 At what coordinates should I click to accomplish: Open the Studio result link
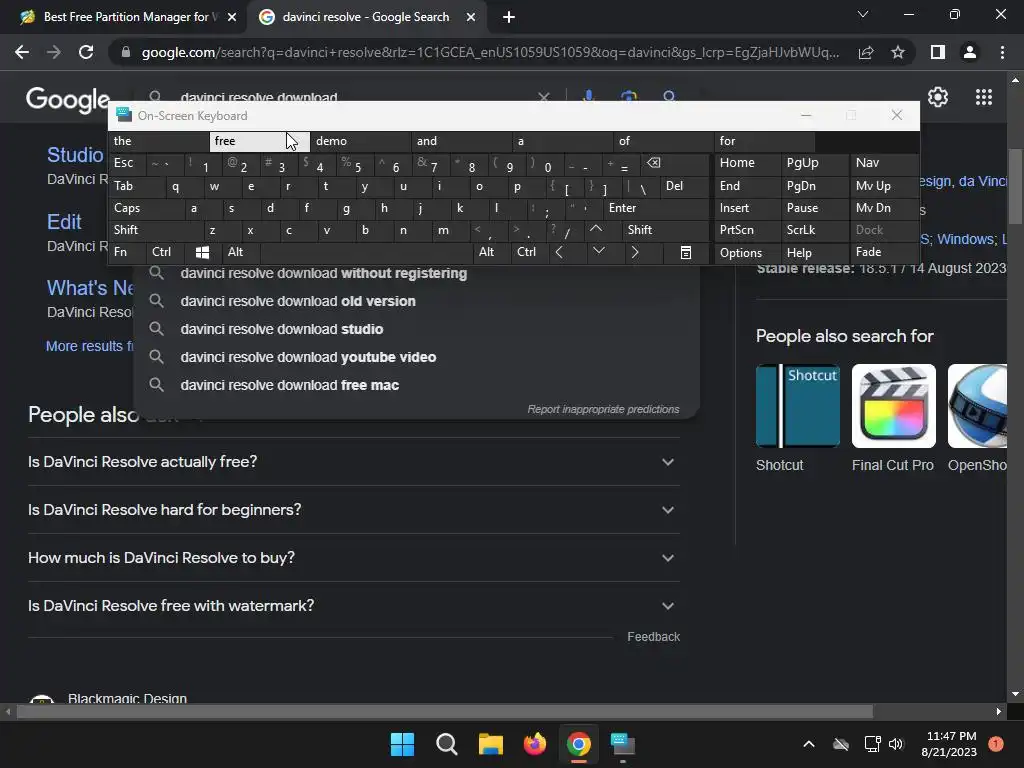(x=75, y=155)
